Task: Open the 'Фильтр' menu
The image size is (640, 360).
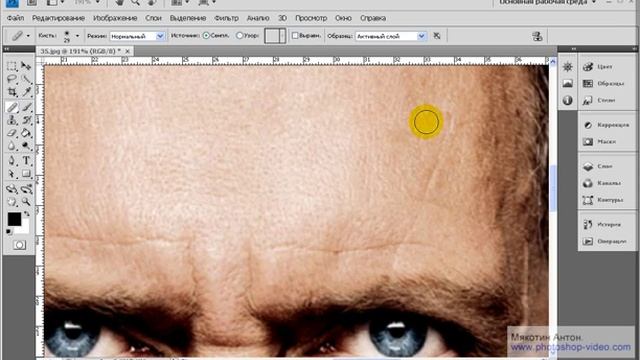Action: 226,18
